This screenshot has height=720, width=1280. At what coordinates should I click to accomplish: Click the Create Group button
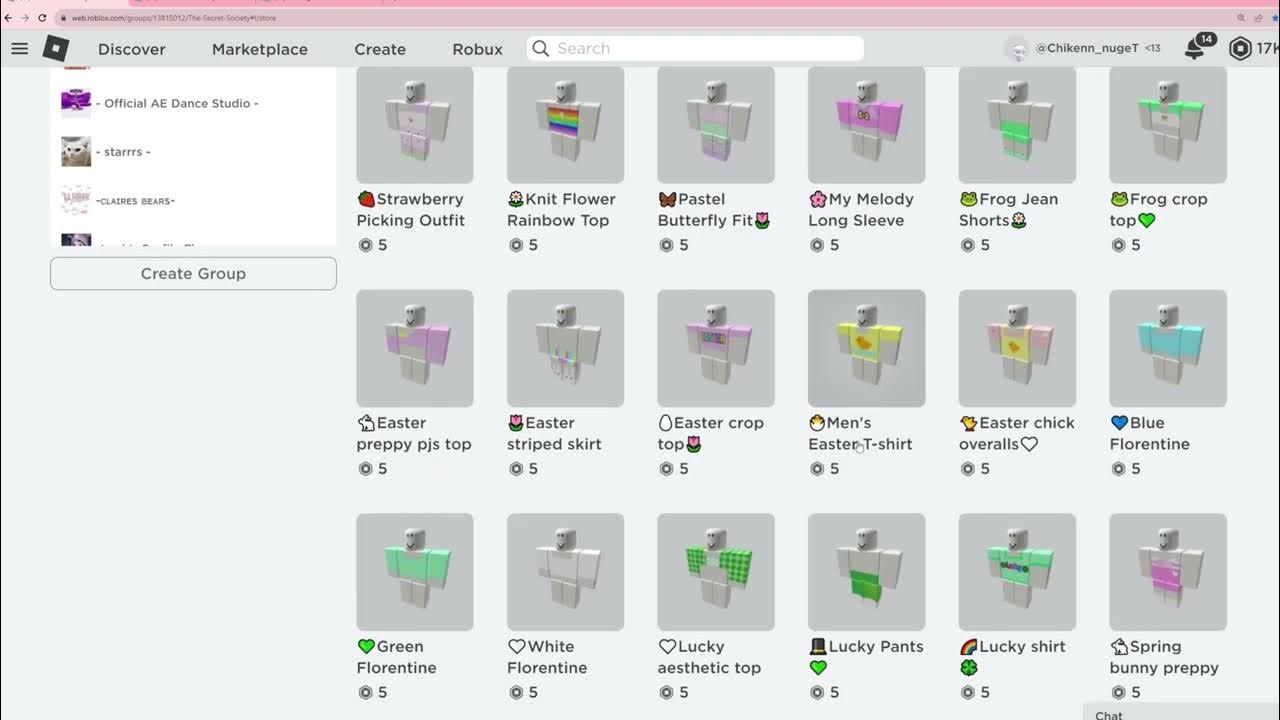tap(193, 273)
